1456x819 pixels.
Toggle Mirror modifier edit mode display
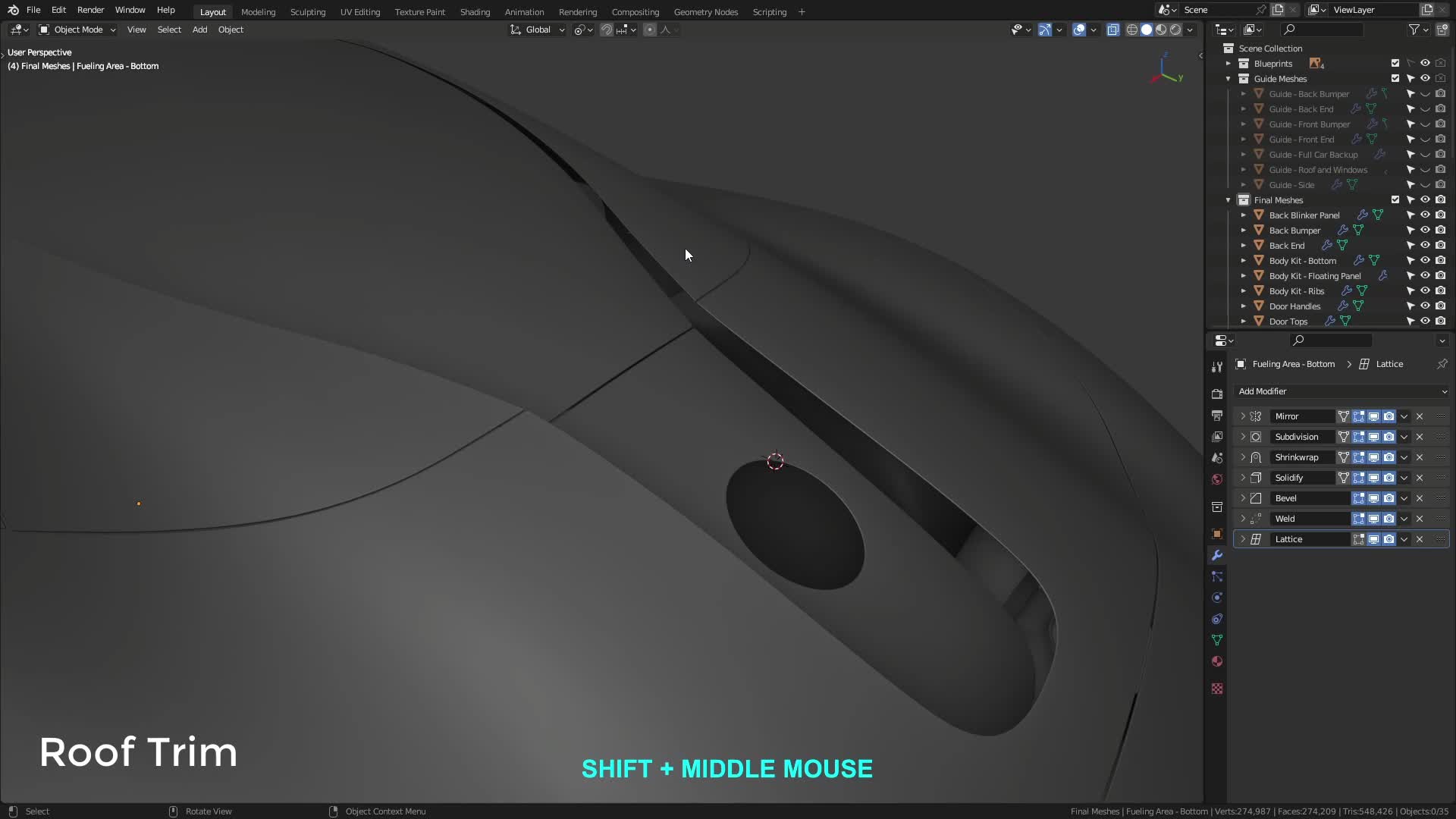1358,416
